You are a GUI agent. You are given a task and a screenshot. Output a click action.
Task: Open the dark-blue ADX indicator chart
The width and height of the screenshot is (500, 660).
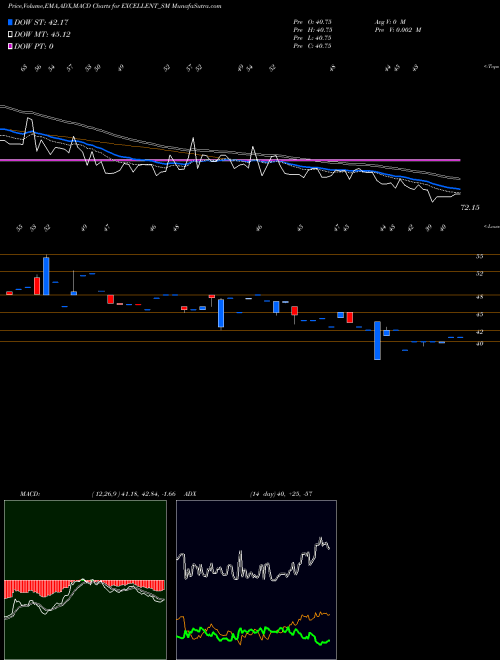[256, 580]
